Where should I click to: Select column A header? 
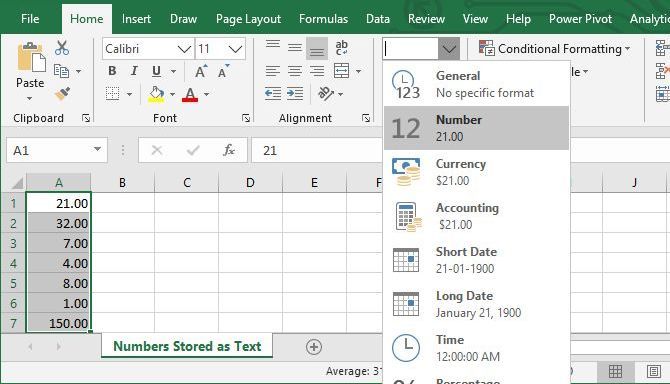pyautogui.click(x=59, y=183)
